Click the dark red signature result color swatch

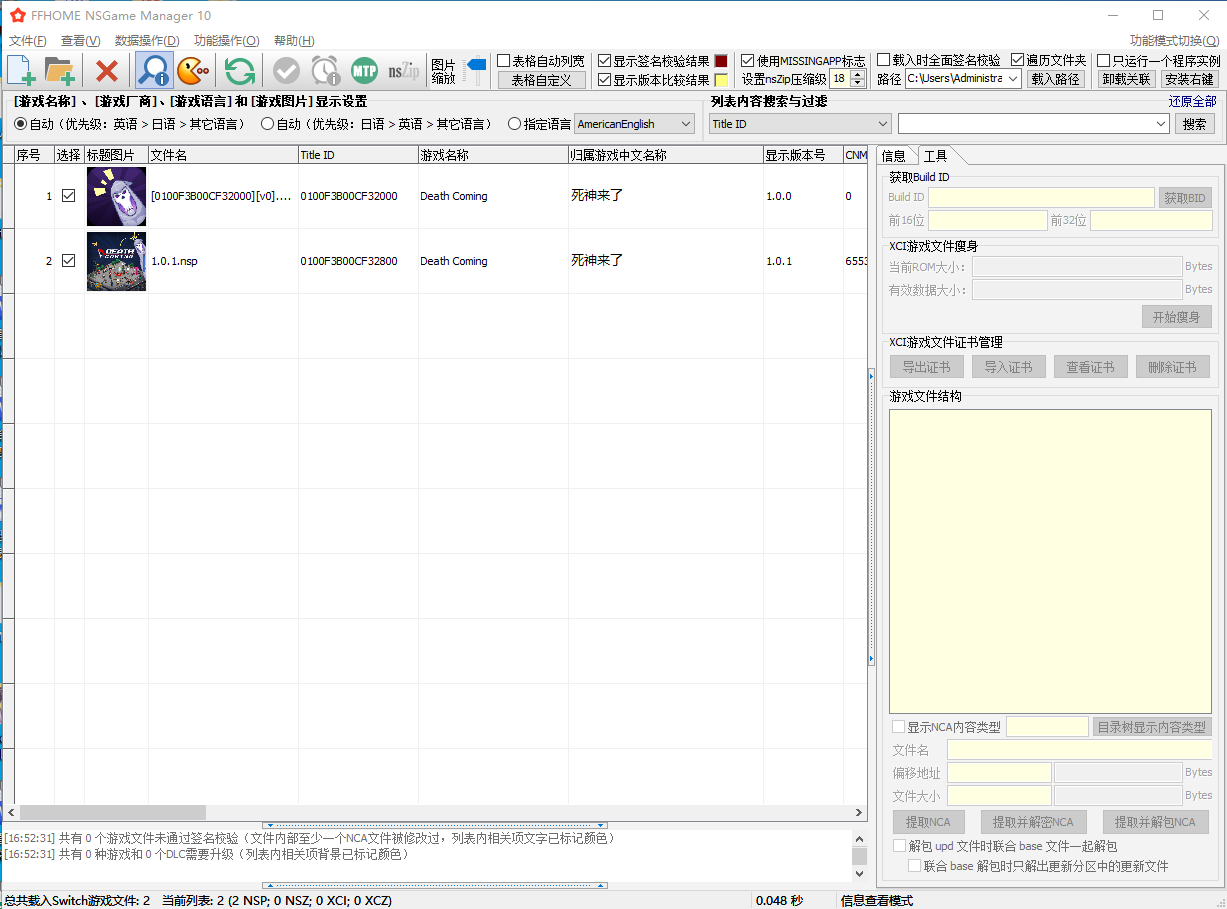click(x=721, y=61)
